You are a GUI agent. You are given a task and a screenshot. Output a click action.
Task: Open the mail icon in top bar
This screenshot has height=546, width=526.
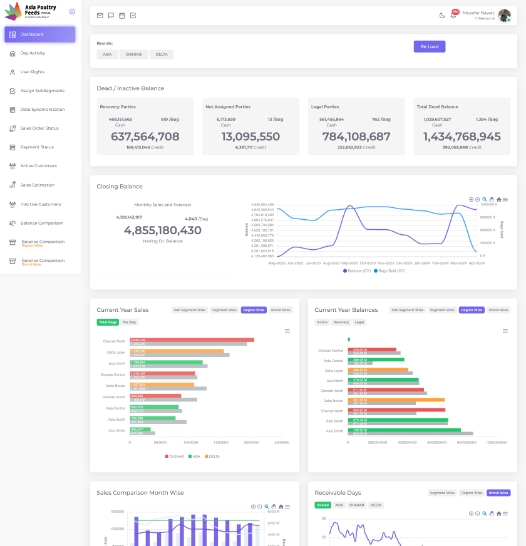click(100, 15)
